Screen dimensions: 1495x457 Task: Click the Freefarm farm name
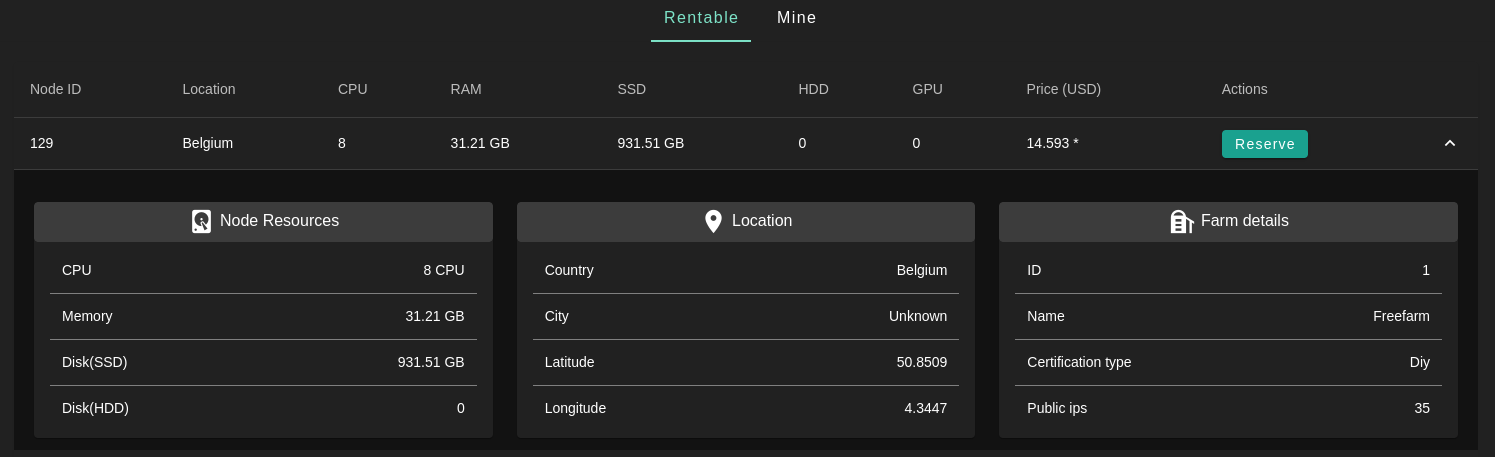click(1401, 316)
